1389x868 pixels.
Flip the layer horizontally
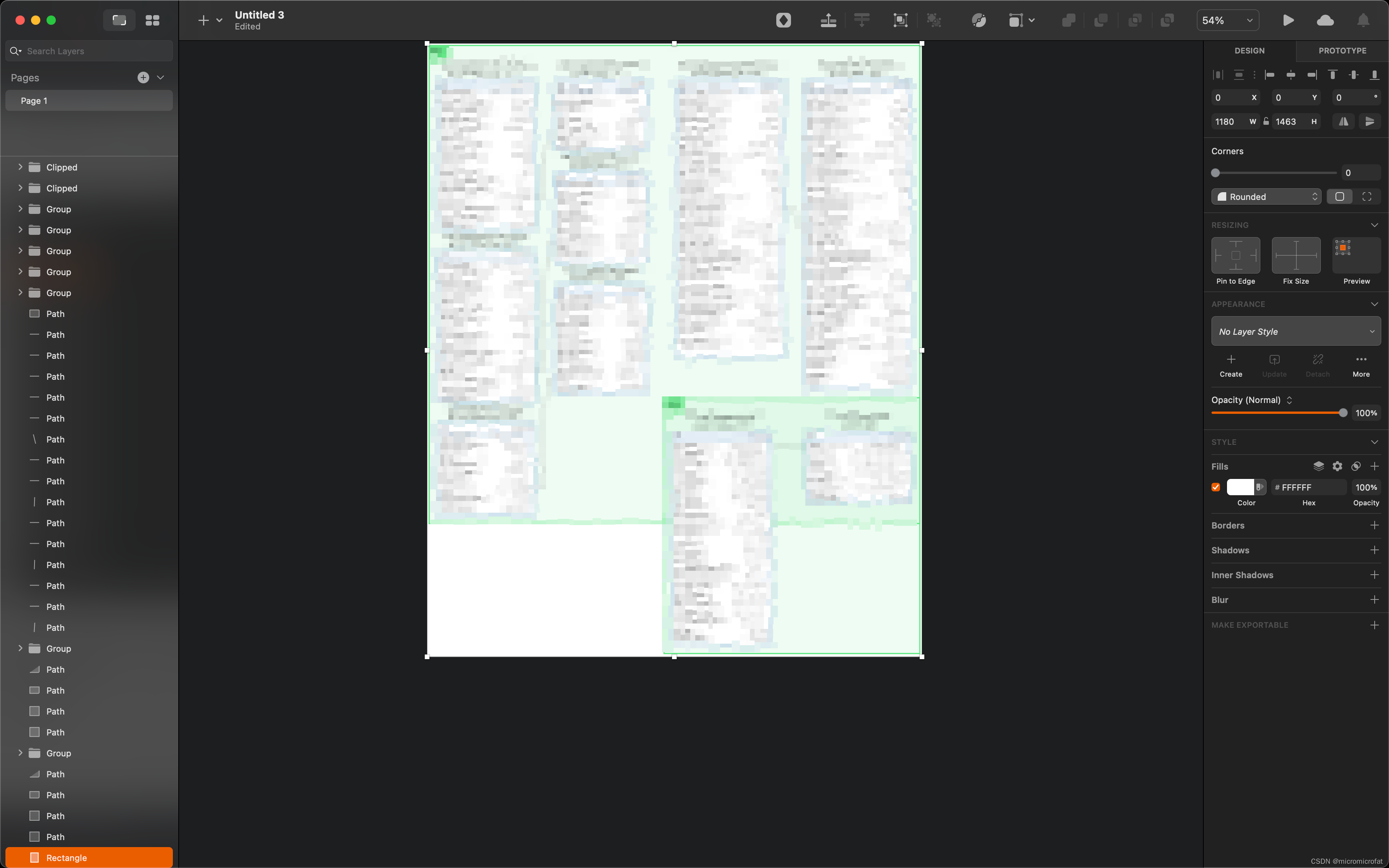pos(1344,121)
